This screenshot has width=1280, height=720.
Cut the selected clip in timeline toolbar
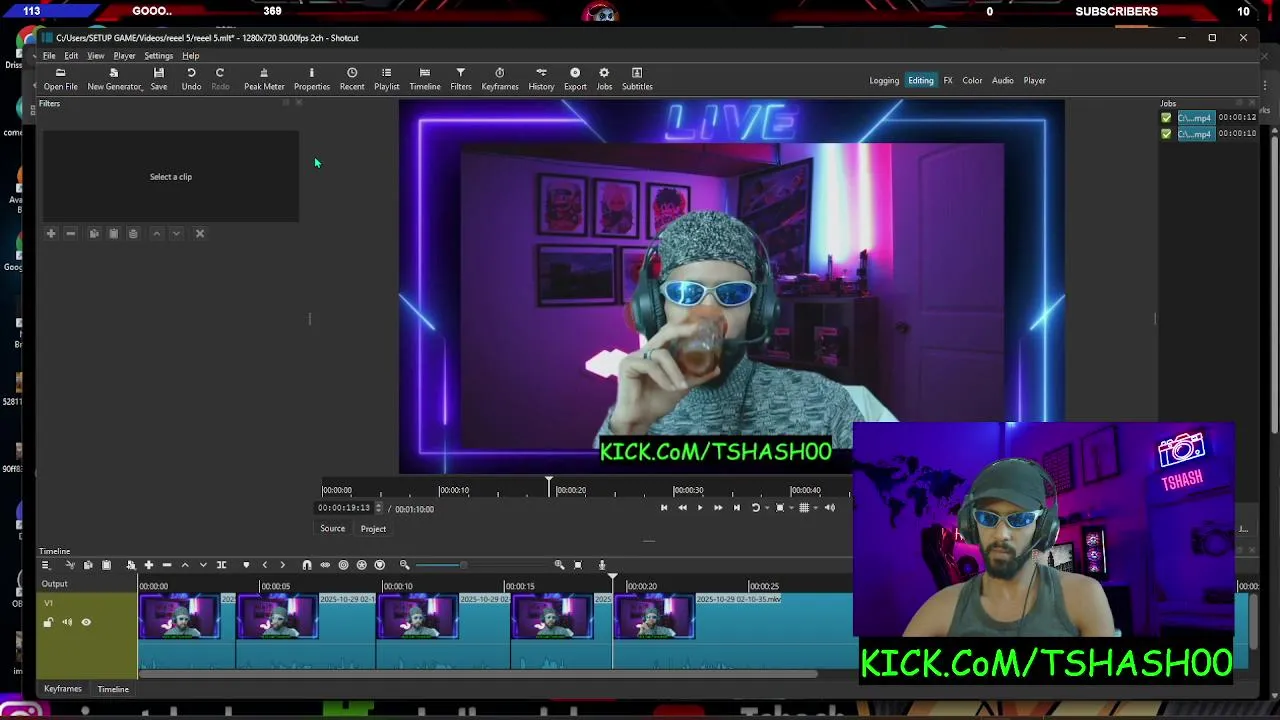pos(70,565)
